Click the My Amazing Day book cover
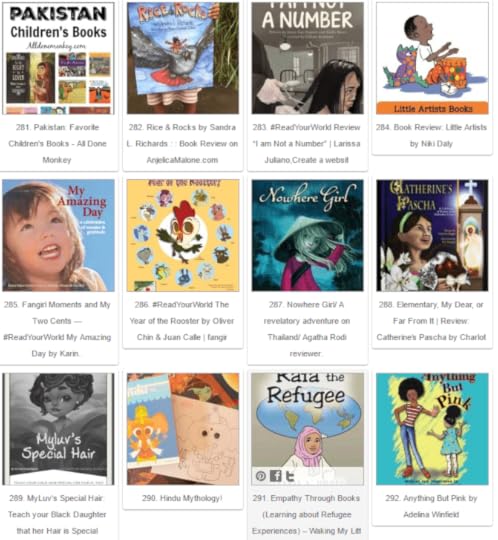Image resolution: width=498 pixels, height=540 pixels. 58,235
